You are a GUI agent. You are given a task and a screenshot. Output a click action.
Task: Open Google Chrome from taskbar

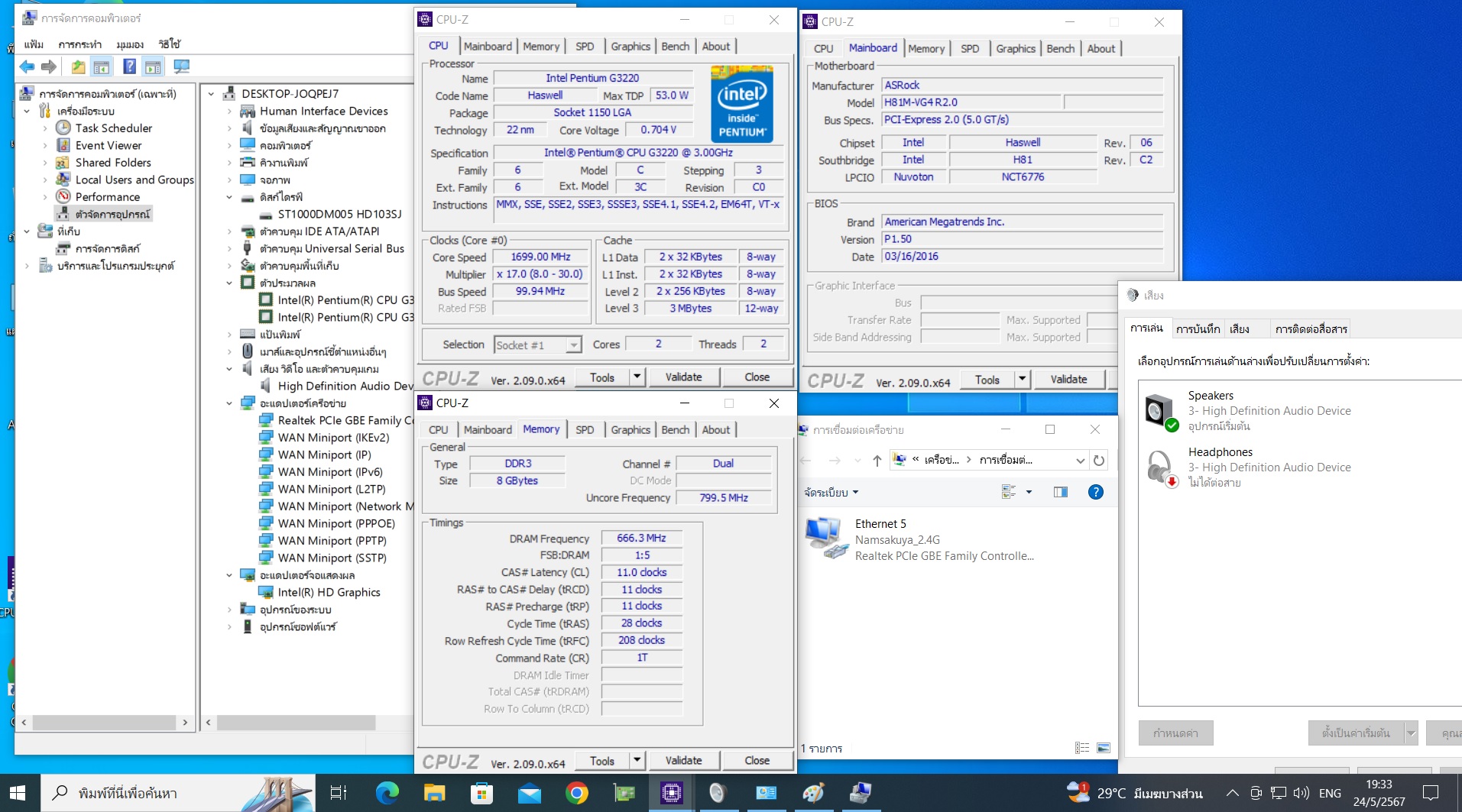tap(576, 793)
